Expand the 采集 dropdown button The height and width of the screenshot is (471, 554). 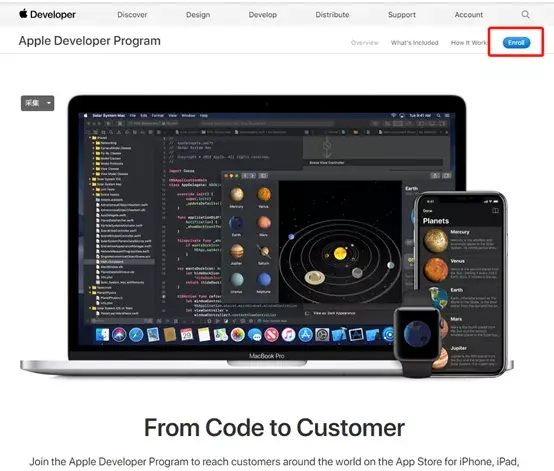(x=37, y=103)
